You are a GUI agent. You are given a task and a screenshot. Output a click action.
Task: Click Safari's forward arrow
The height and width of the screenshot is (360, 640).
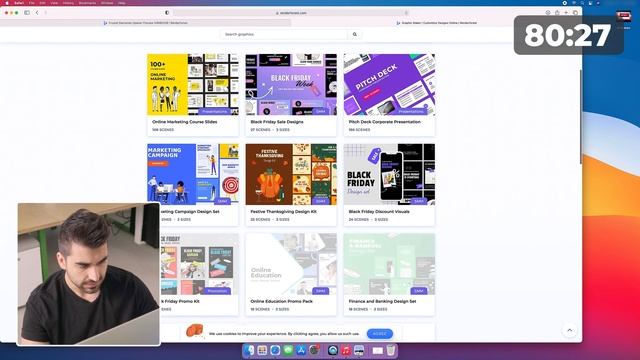(x=45, y=13)
